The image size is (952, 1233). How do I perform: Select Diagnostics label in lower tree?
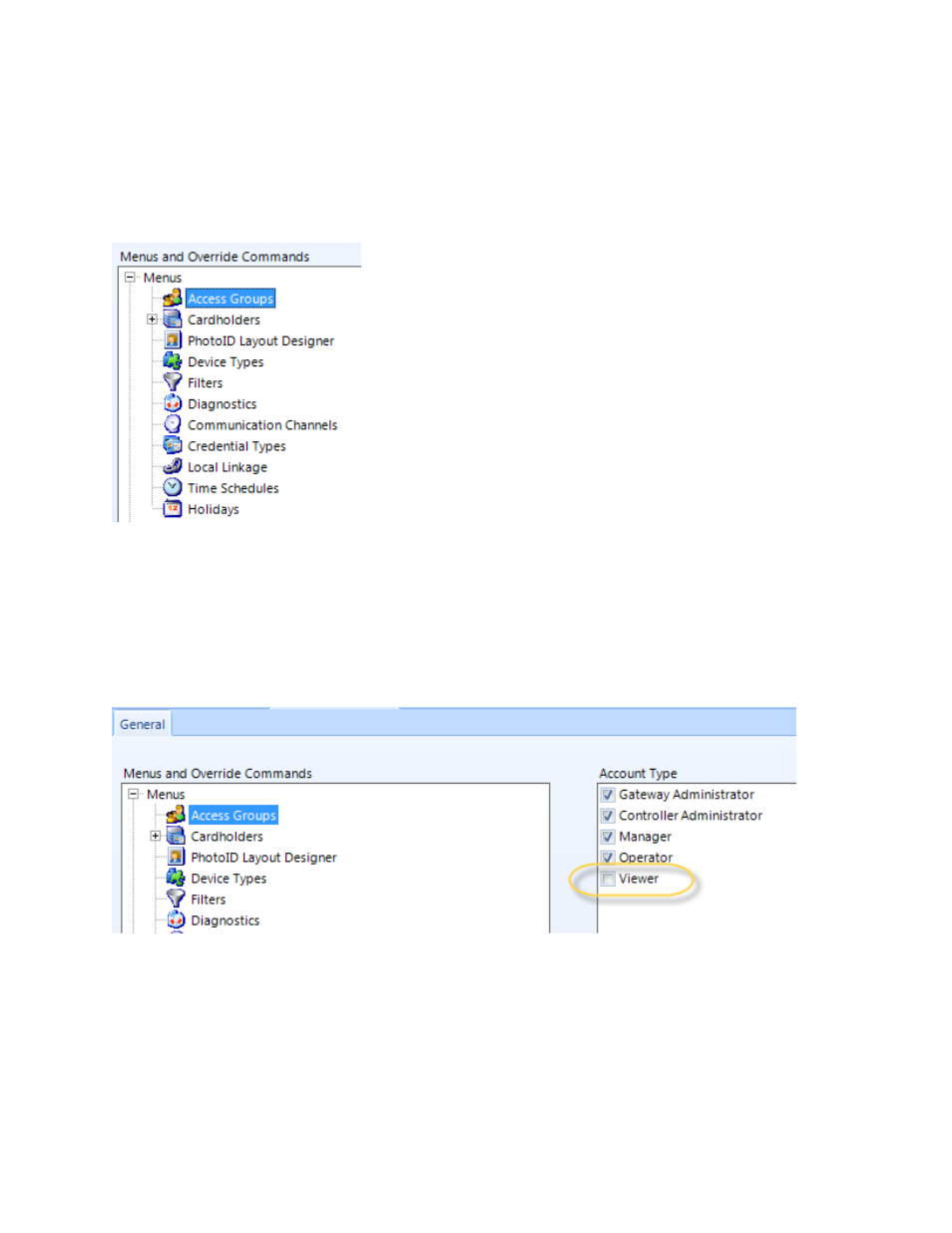pos(225,920)
